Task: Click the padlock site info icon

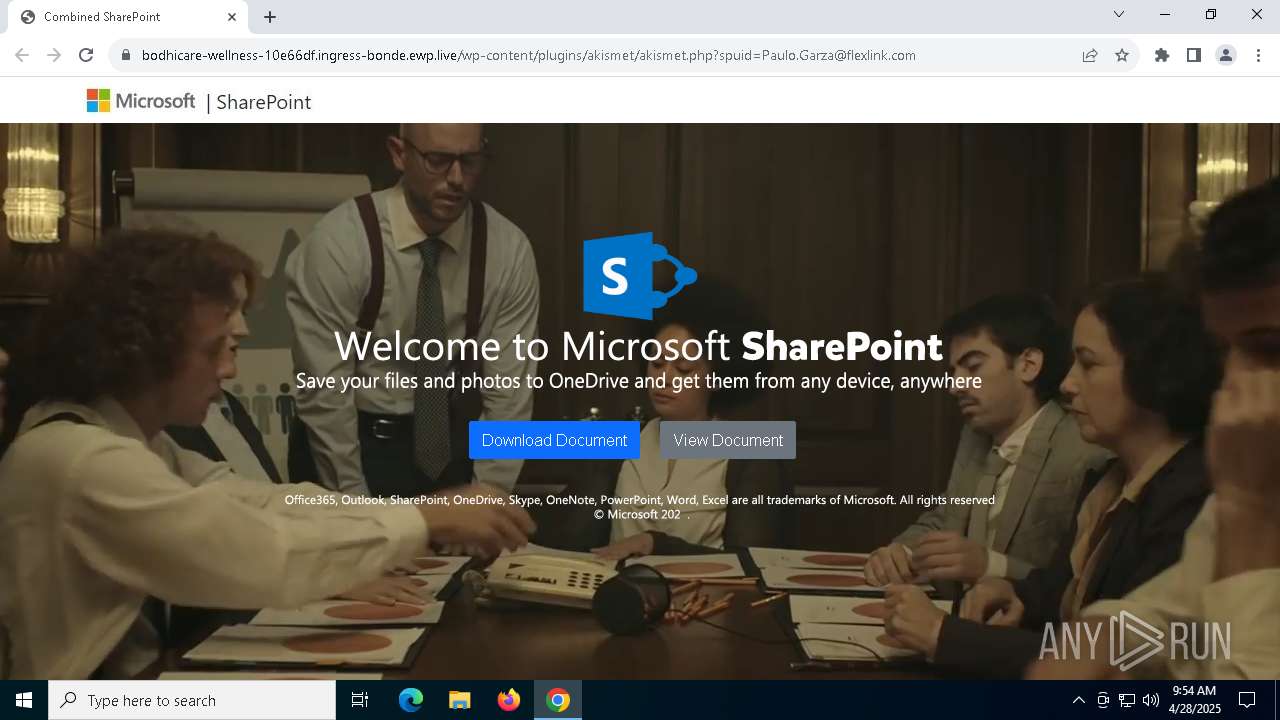Action: point(126,56)
